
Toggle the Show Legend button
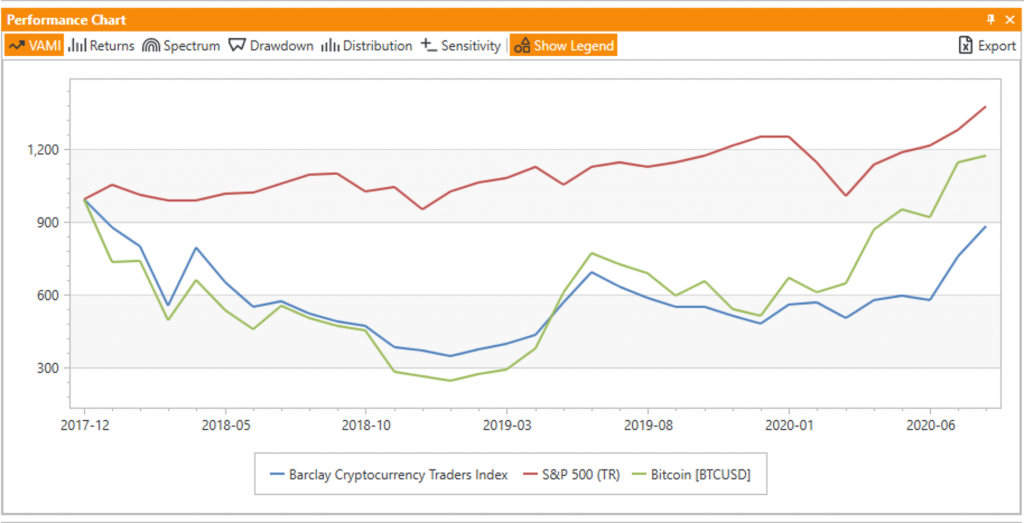(563, 46)
